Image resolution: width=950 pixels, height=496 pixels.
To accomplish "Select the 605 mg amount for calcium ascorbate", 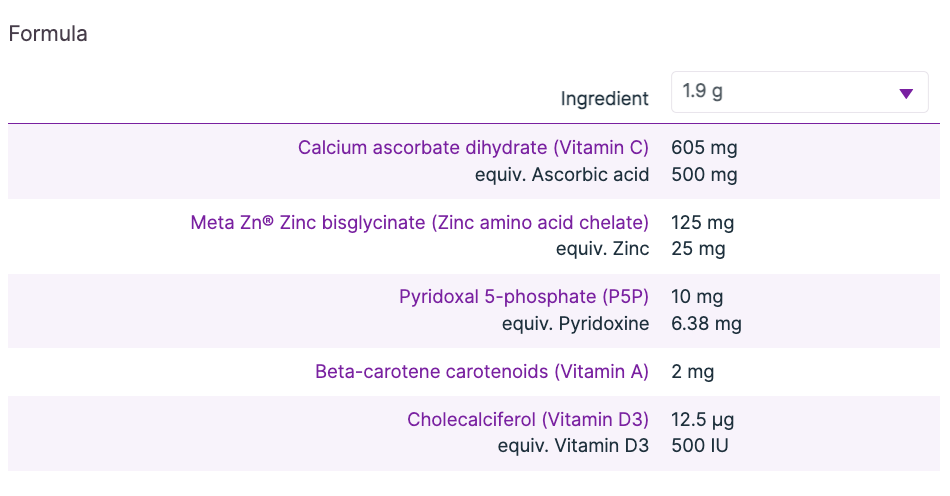I will pos(704,148).
